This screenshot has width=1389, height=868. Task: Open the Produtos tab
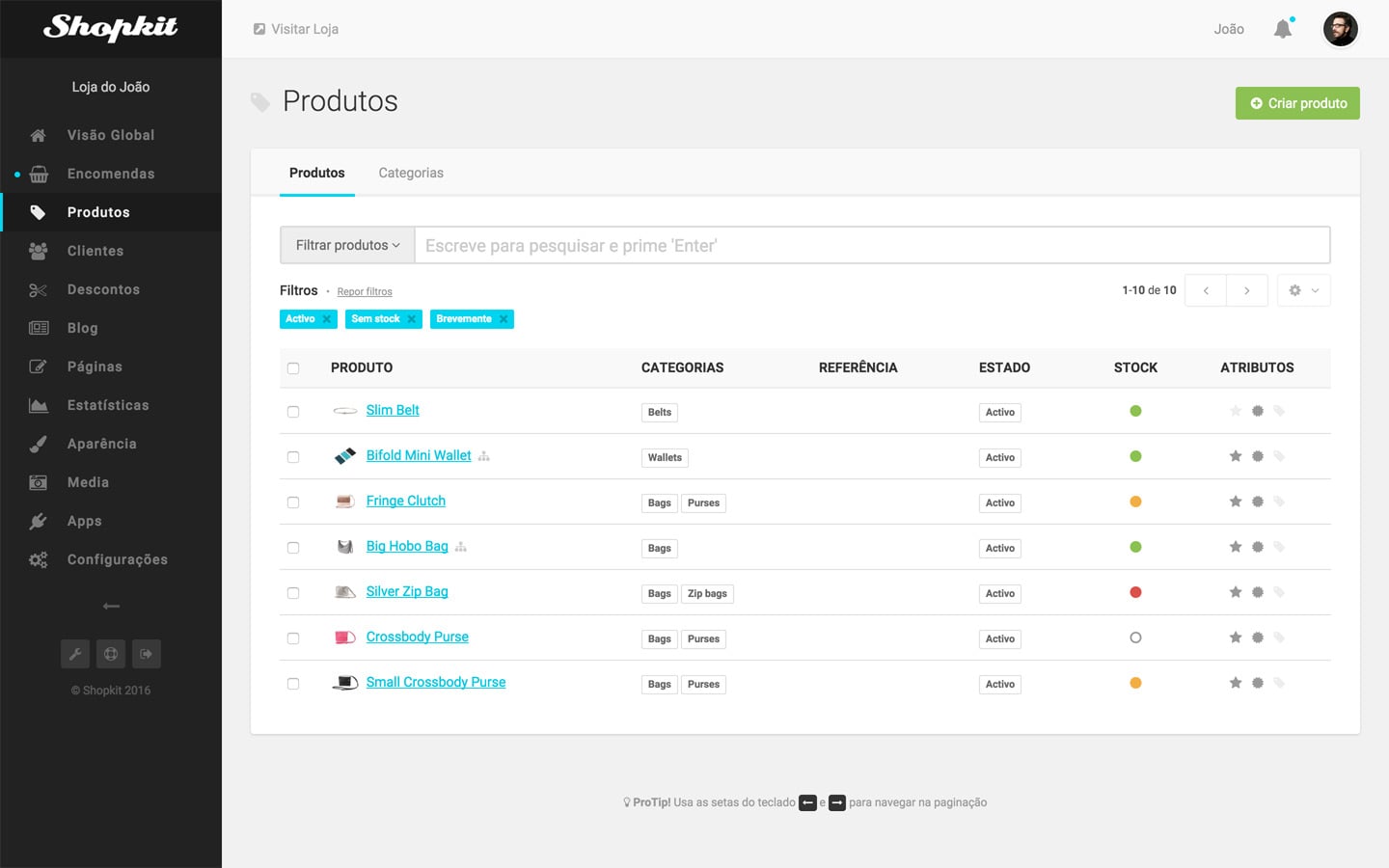pyautogui.click(x=316, y=173)
